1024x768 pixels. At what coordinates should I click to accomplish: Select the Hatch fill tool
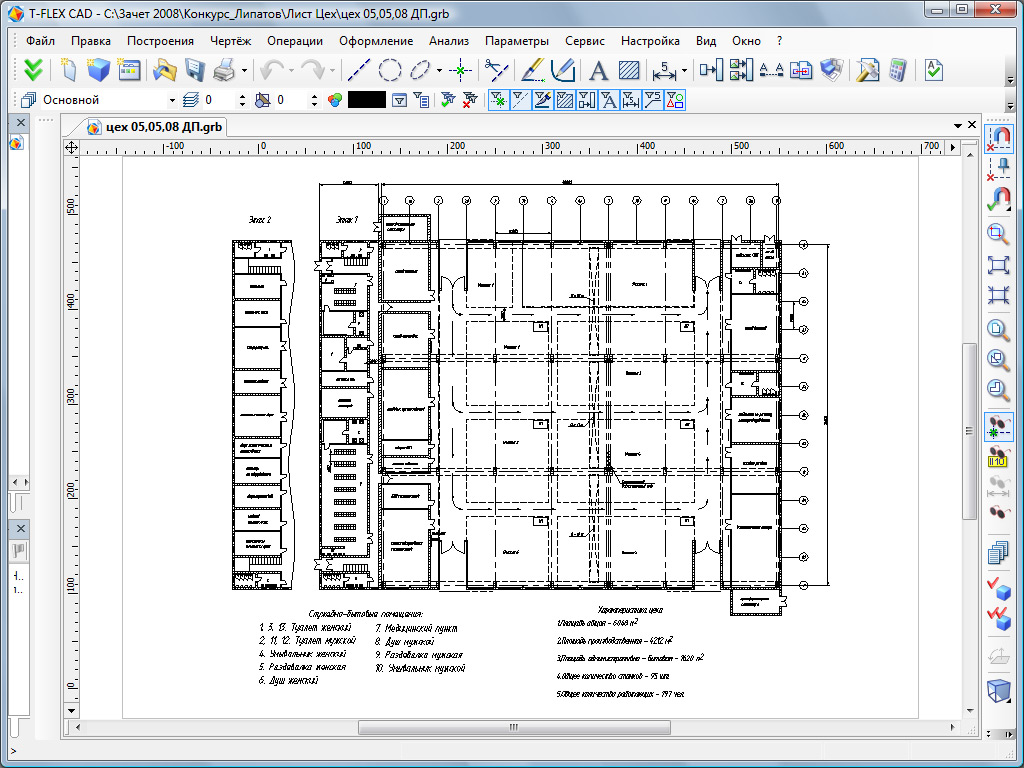[629, 70]
